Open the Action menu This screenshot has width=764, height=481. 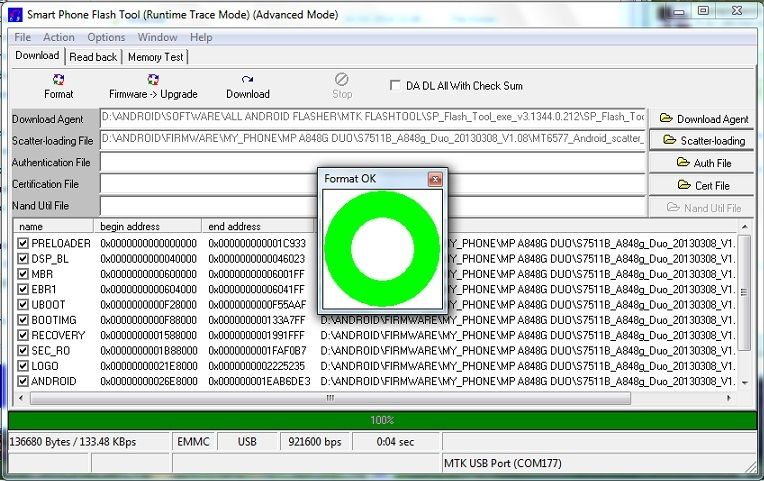(x=59, y=38)
